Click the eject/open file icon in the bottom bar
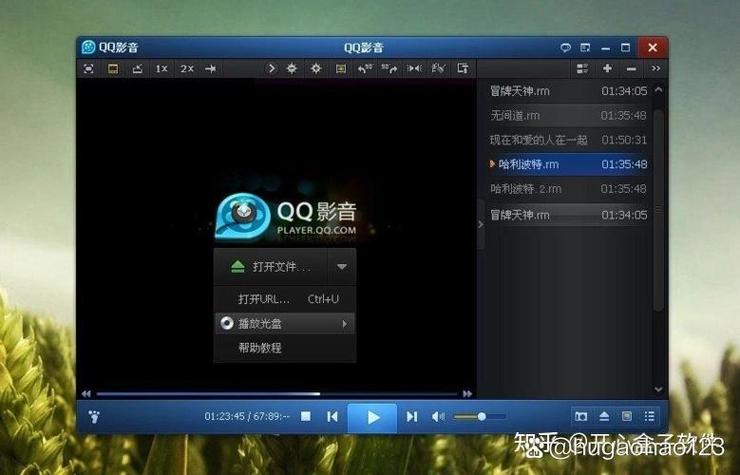 pos(604,416)
